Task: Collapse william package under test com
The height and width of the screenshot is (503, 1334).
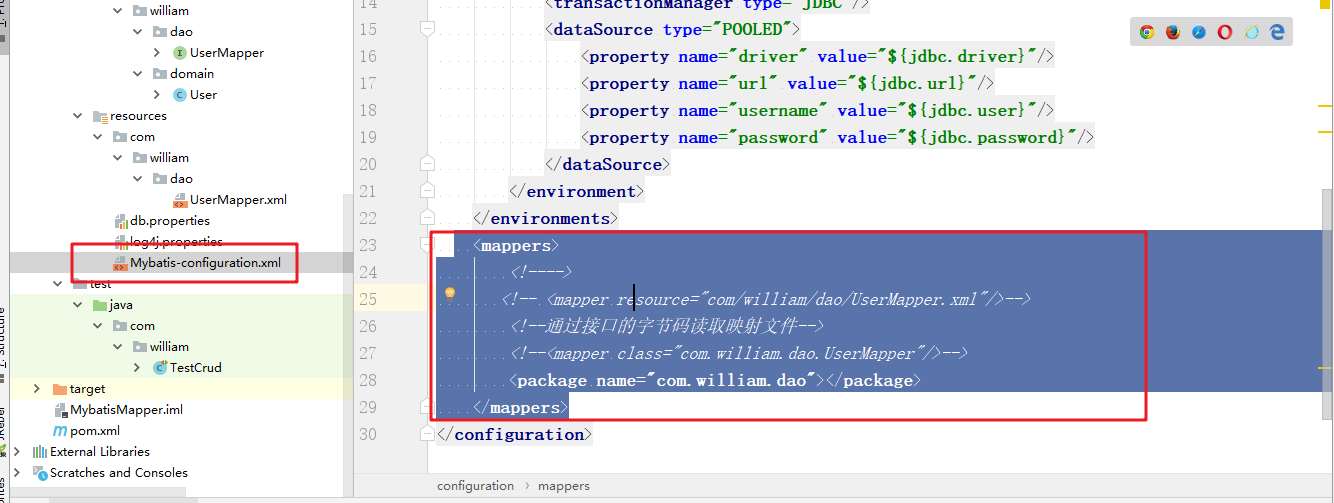Action: pos(118,347)
